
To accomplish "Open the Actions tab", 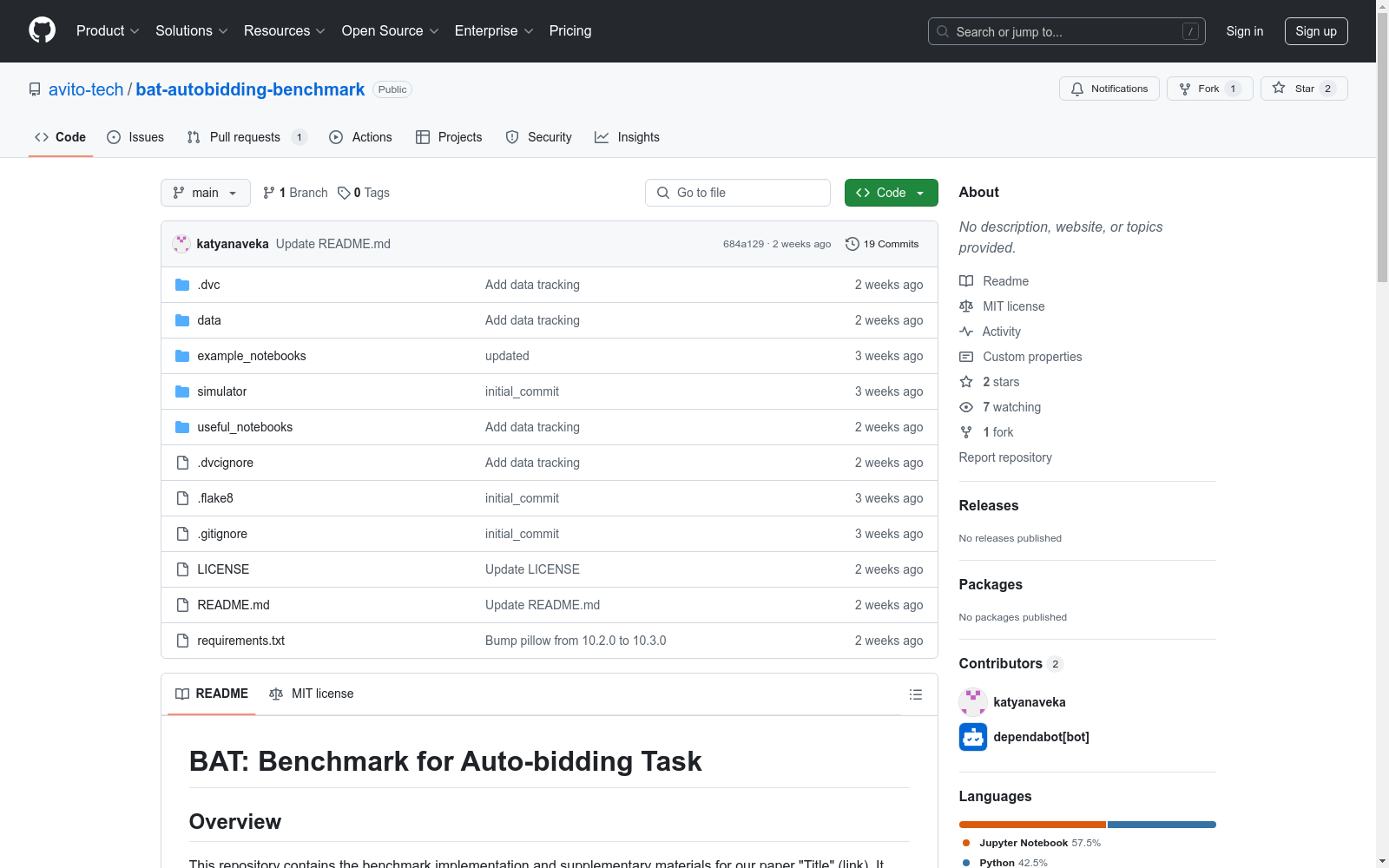I will coord(360,137).
